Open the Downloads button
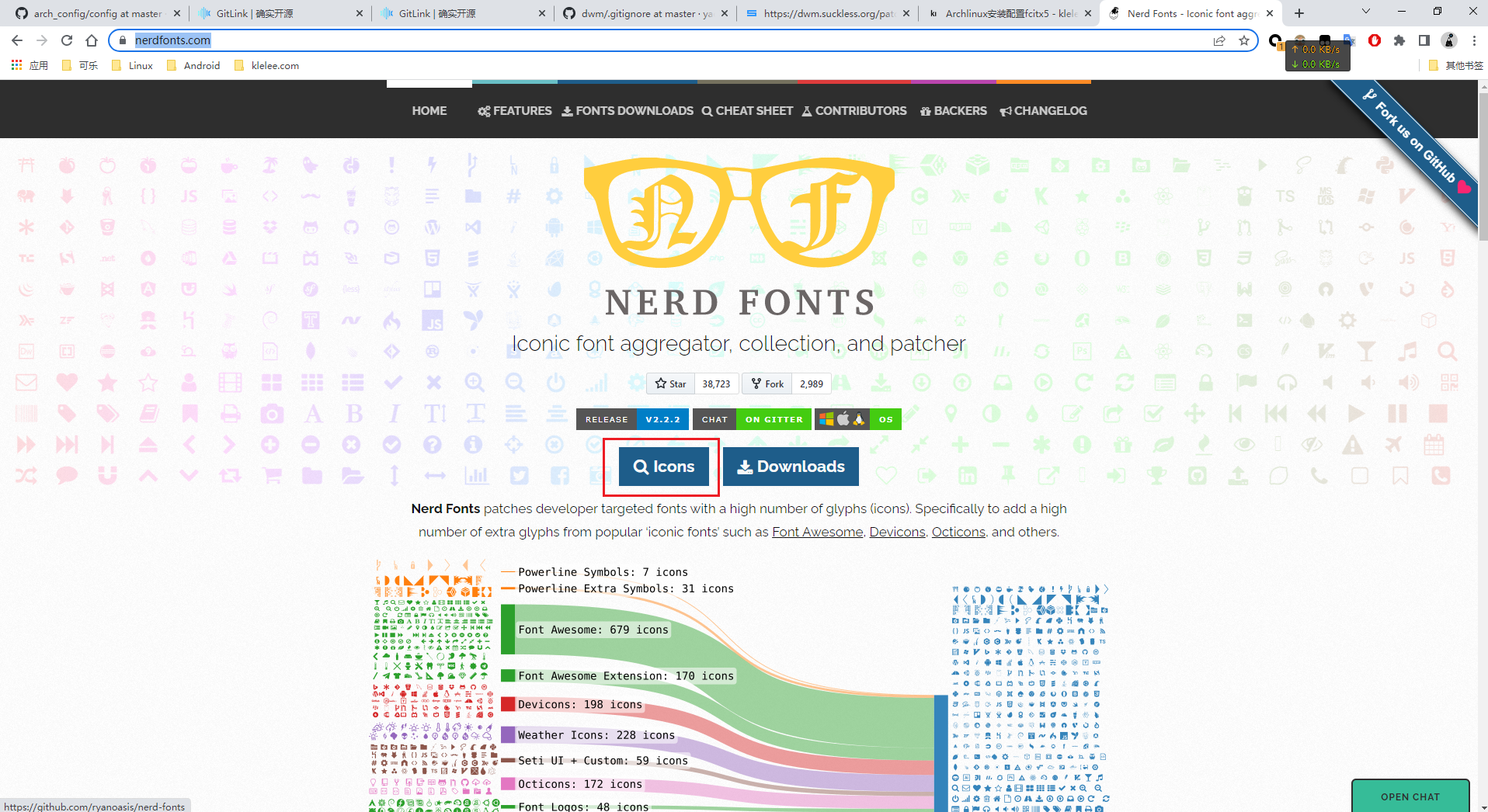 791,467
